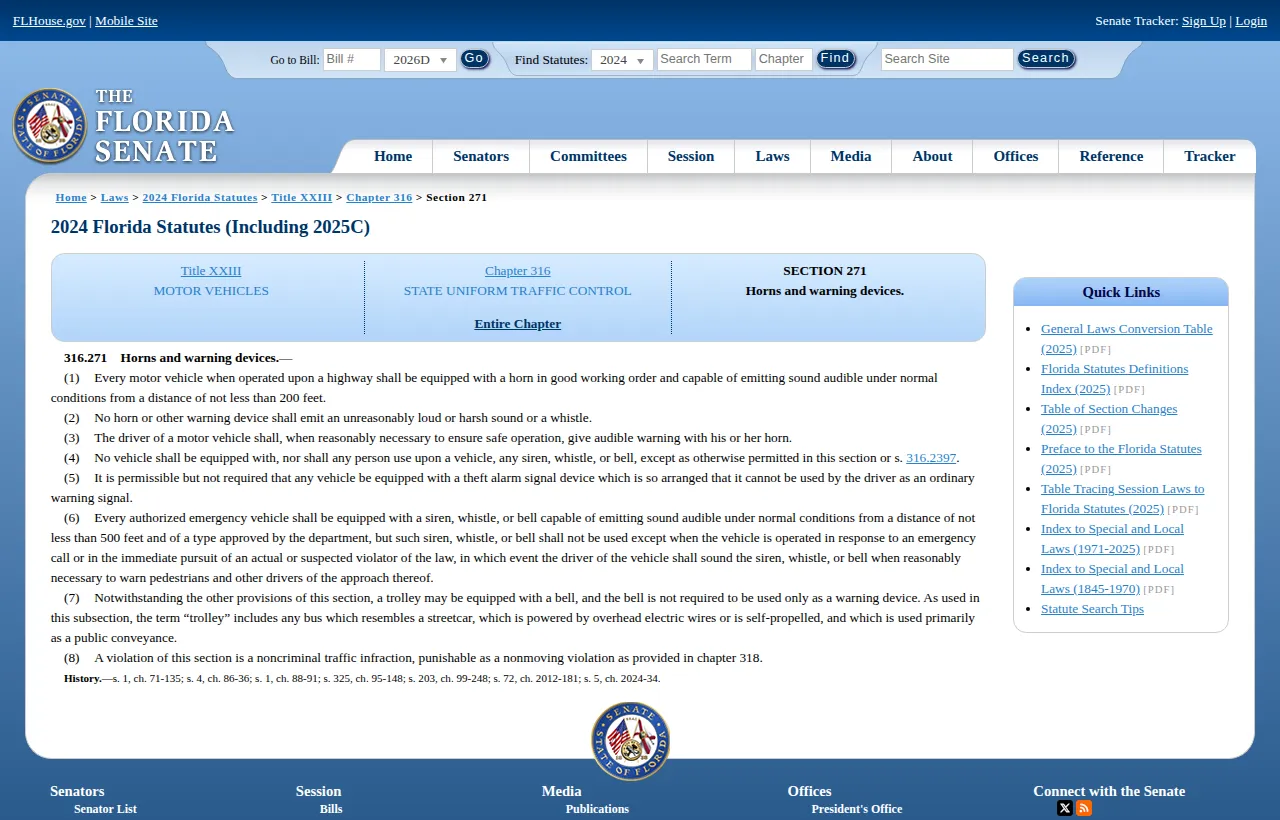This screenshot has width=1280, height=820.
Task: Open the Tracker navigation item
Action: click(1209, 156)
